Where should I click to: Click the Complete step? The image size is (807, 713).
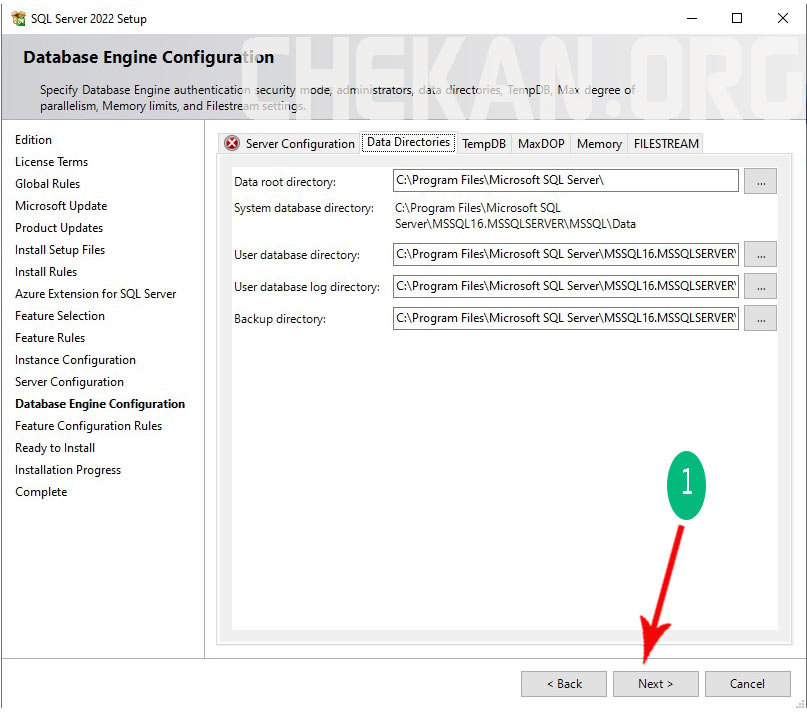[x=41, y=492]
